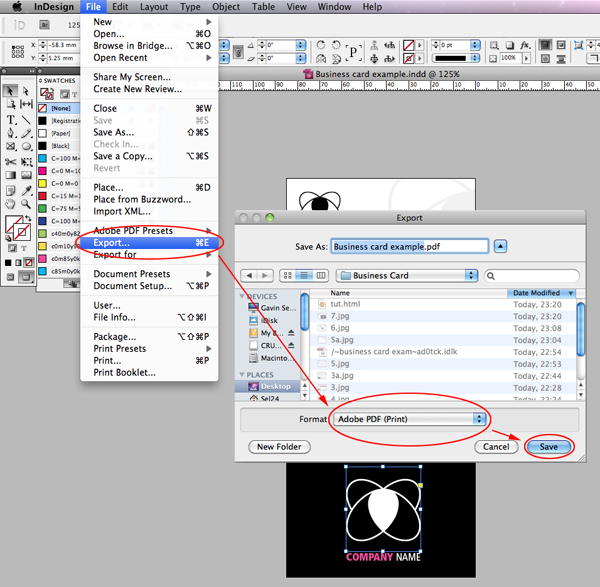Switch Export dialog to column view
Viewport: 600px width, 587px height.
pos(321,276)
